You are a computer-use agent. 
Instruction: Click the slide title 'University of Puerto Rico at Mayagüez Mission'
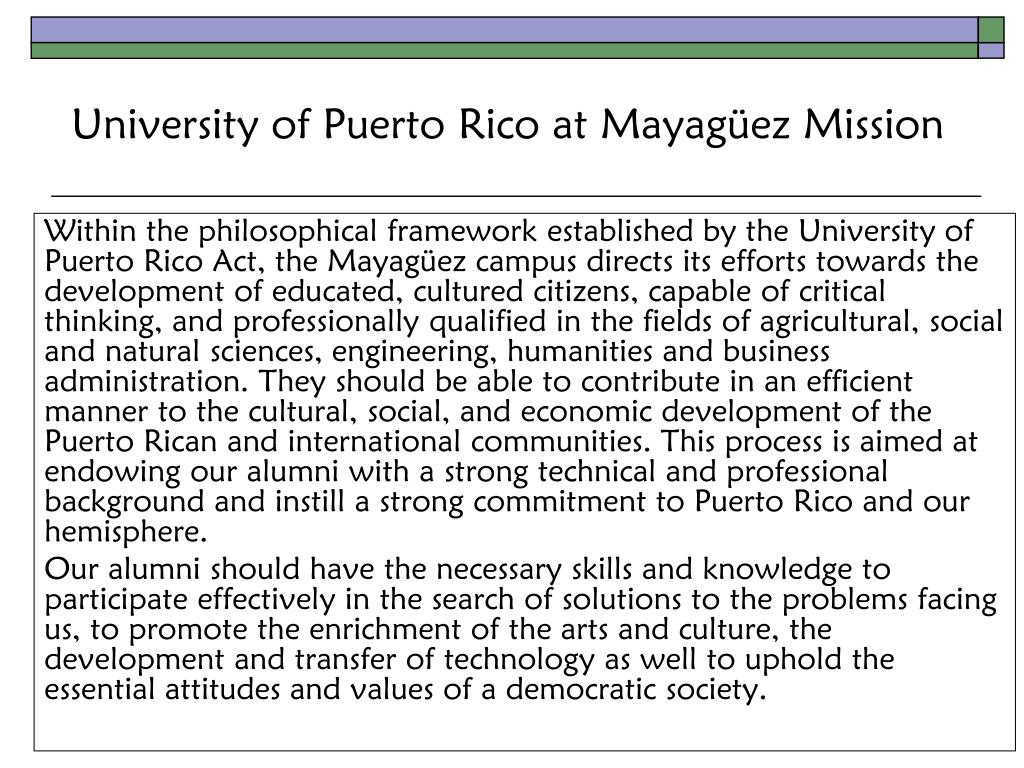pos(507,125)
